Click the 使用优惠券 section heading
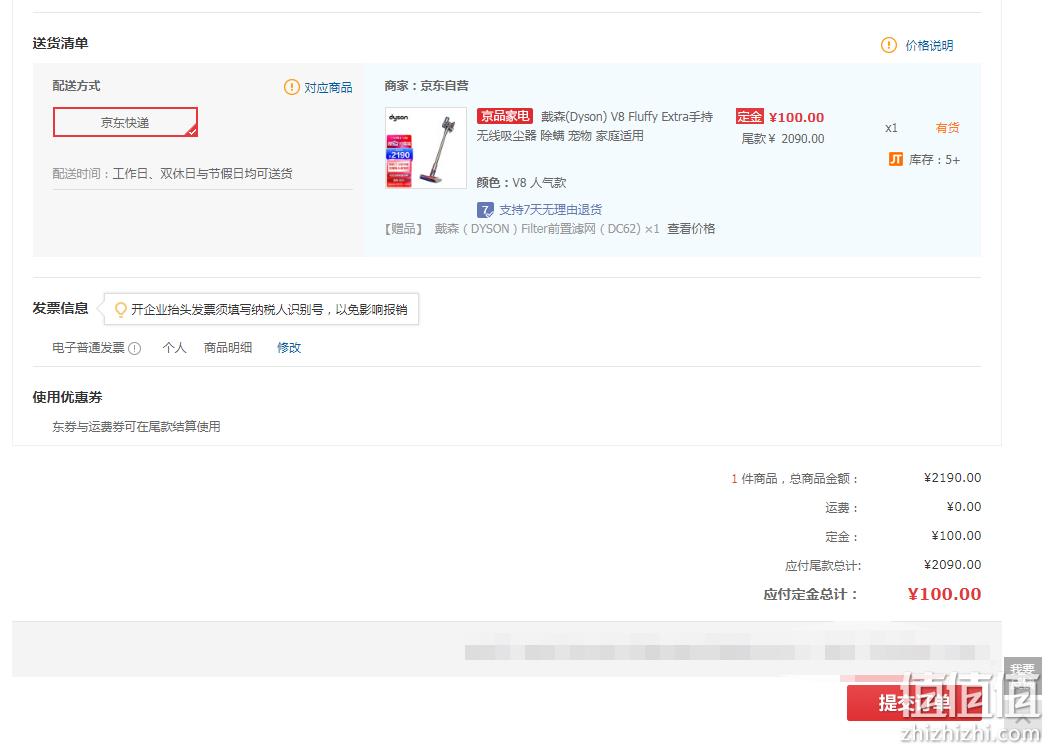 [x=68, y=397]
